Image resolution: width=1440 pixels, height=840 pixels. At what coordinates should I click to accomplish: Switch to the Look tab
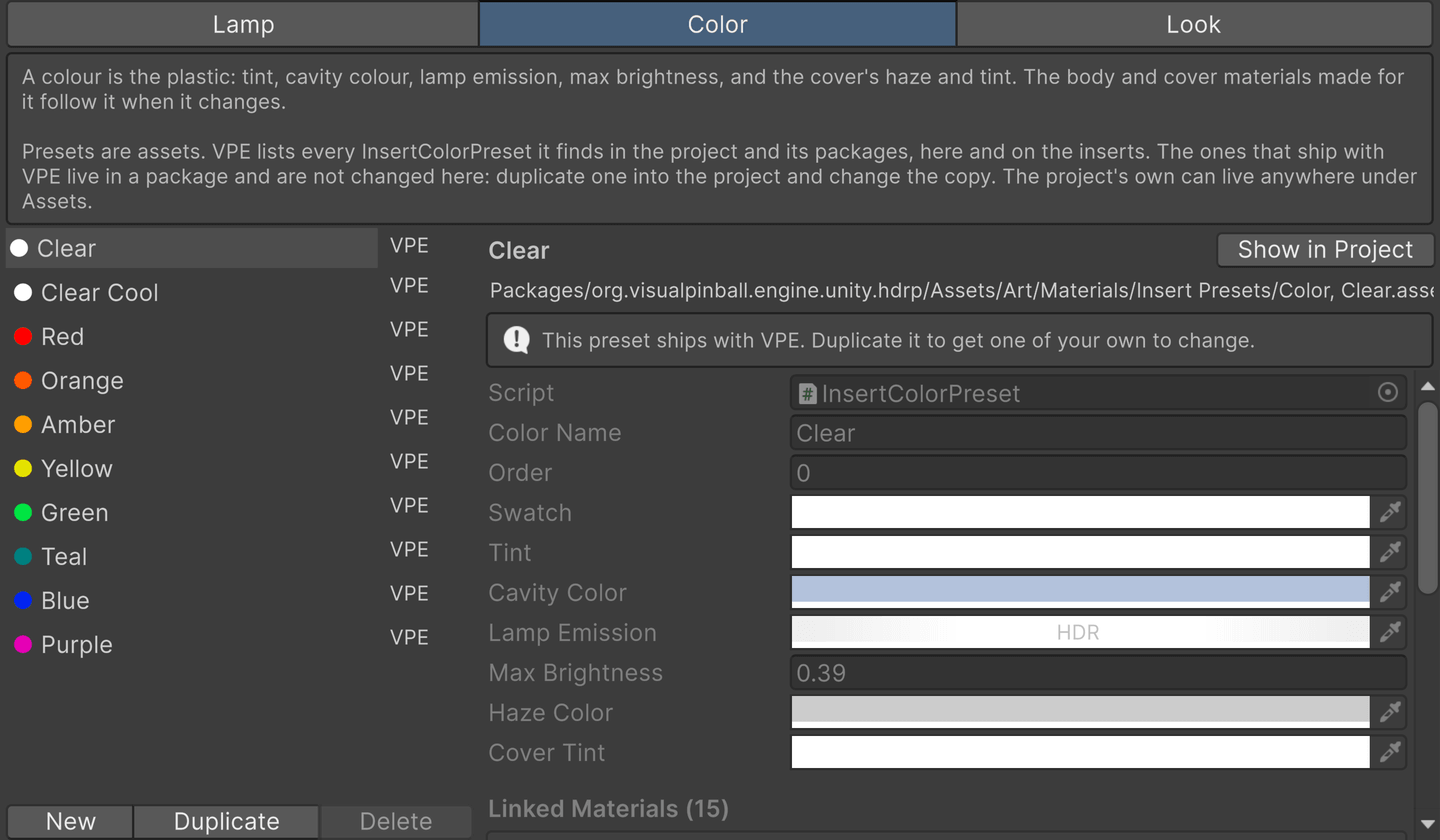coord(1194,24)
